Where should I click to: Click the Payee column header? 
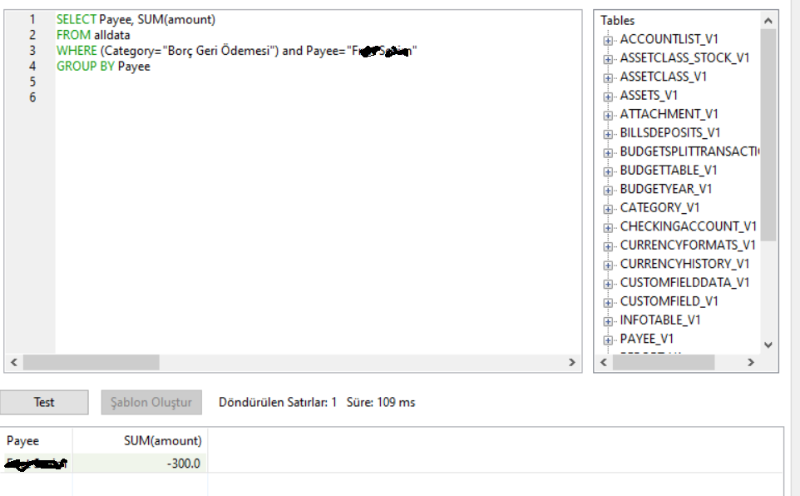tap(36, 441)
